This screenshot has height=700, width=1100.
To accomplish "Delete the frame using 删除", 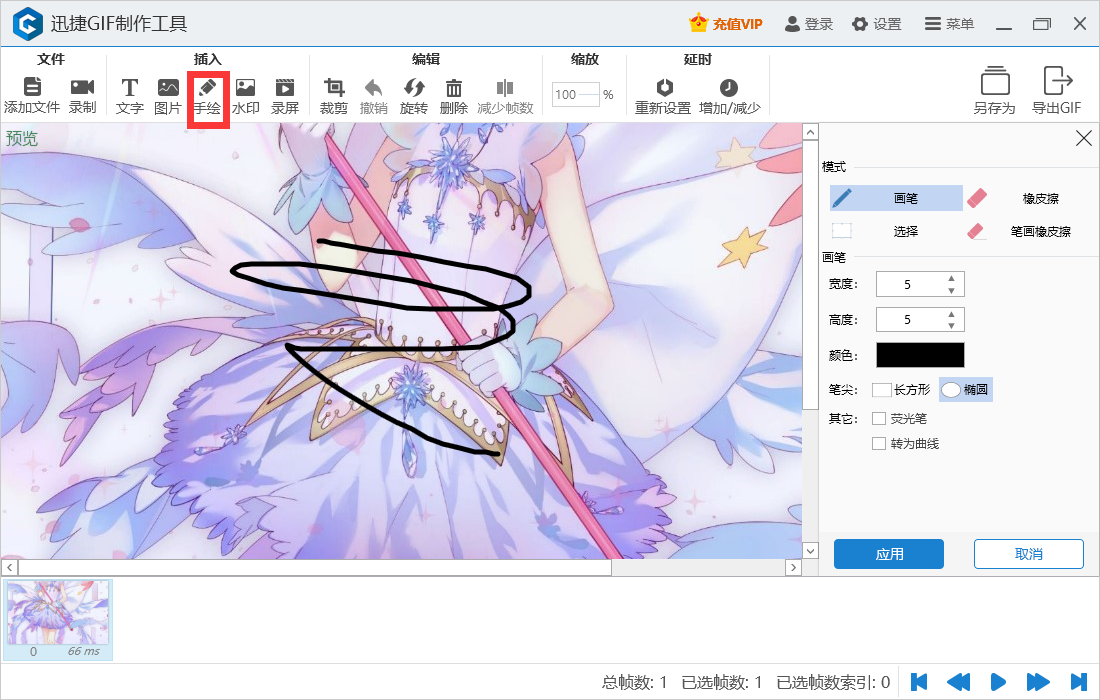I will pyautogui.click(x=454, y=96).
